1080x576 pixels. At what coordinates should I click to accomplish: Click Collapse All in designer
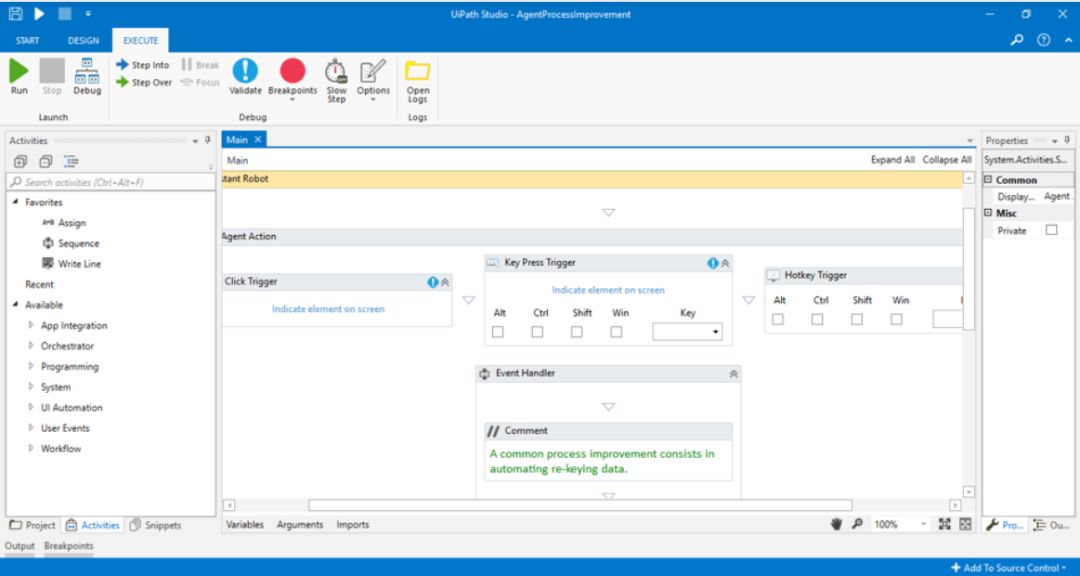pyautogui.click(x=947, y=160)
